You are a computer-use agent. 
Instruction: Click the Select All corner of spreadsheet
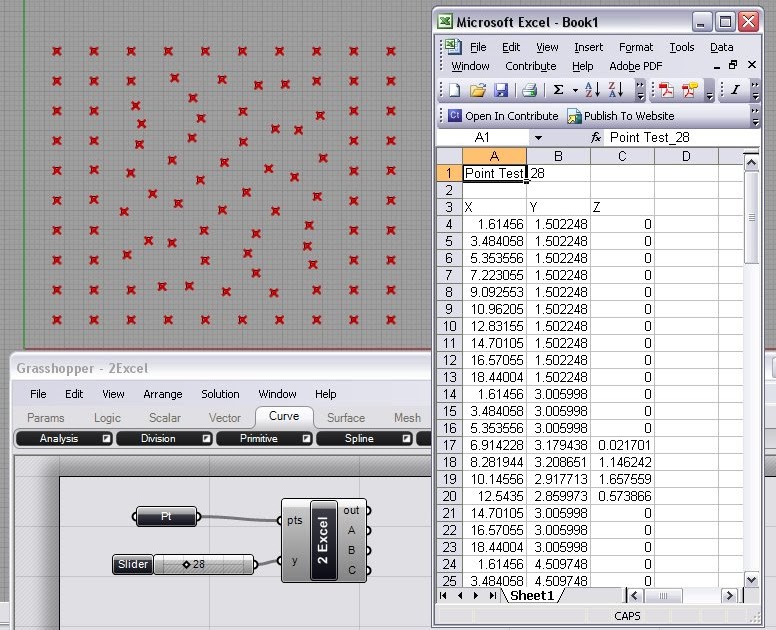click(449, 156)
